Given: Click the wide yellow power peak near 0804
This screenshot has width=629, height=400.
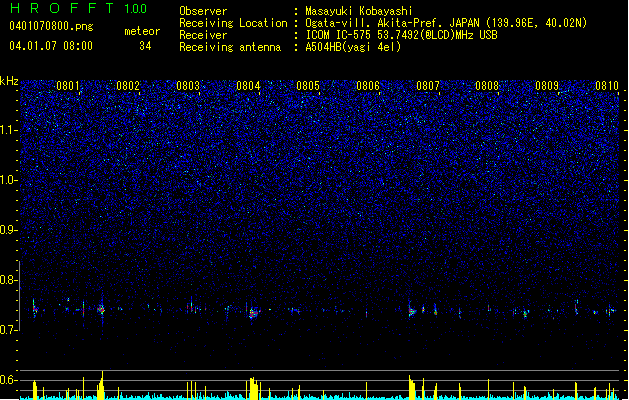Looking at the screenshot, I should tap(253, 388).
